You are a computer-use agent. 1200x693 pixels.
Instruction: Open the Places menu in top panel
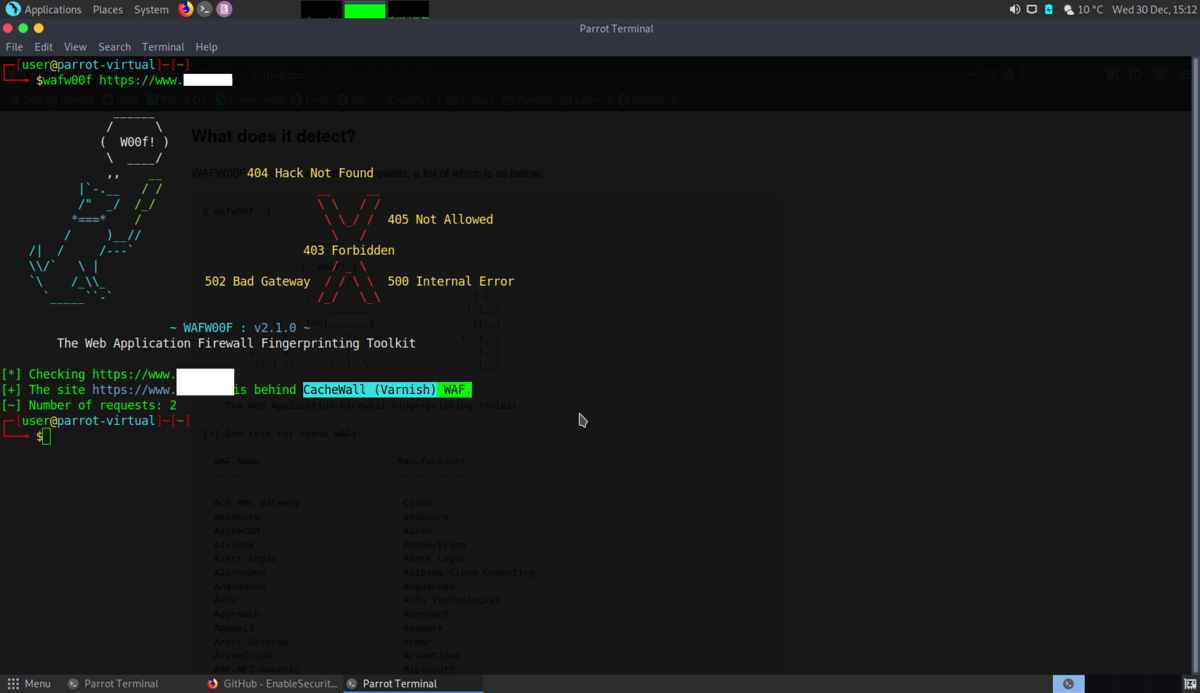tap(107, 9)
